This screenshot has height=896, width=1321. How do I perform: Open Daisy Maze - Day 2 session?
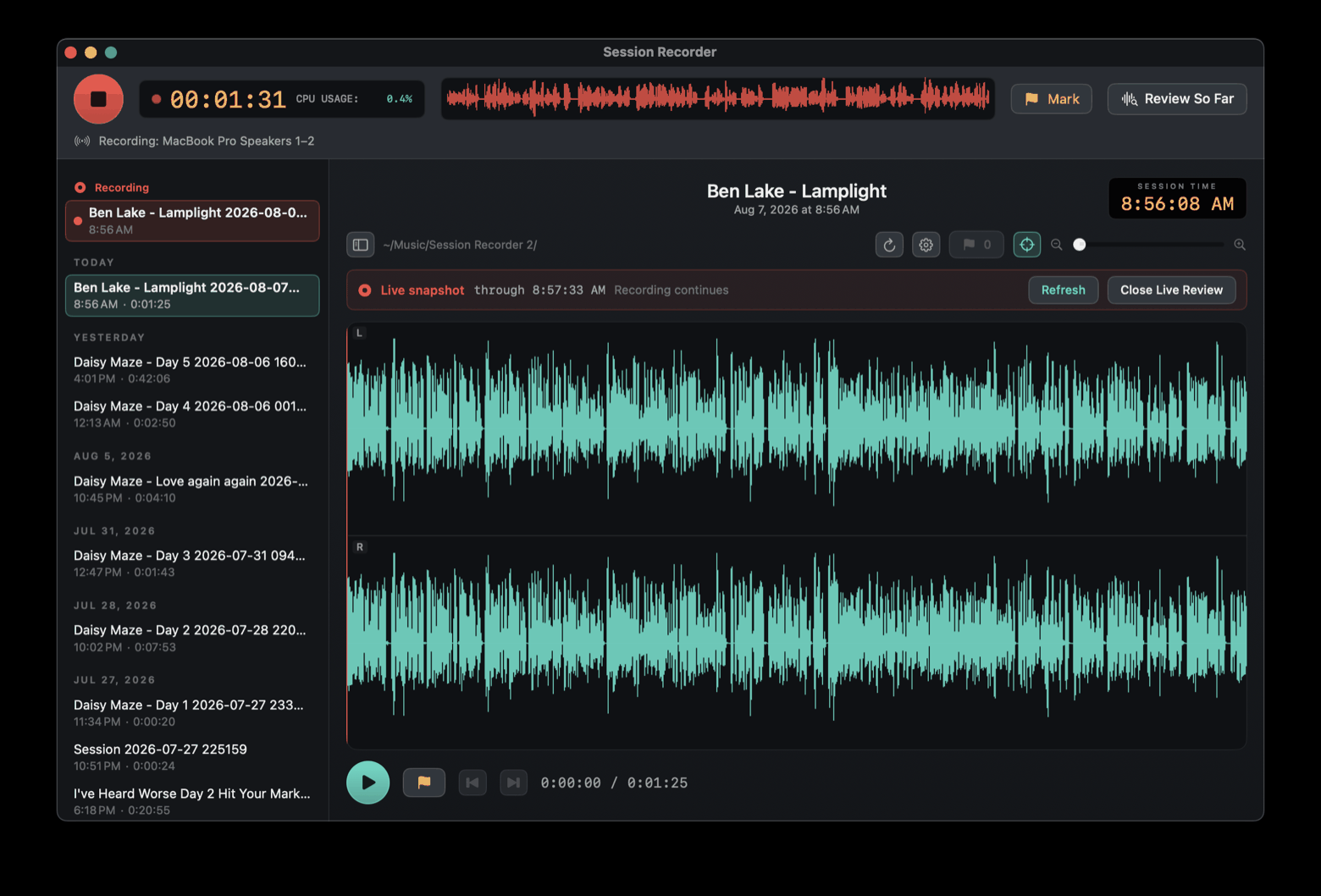(x=192, y=638)
